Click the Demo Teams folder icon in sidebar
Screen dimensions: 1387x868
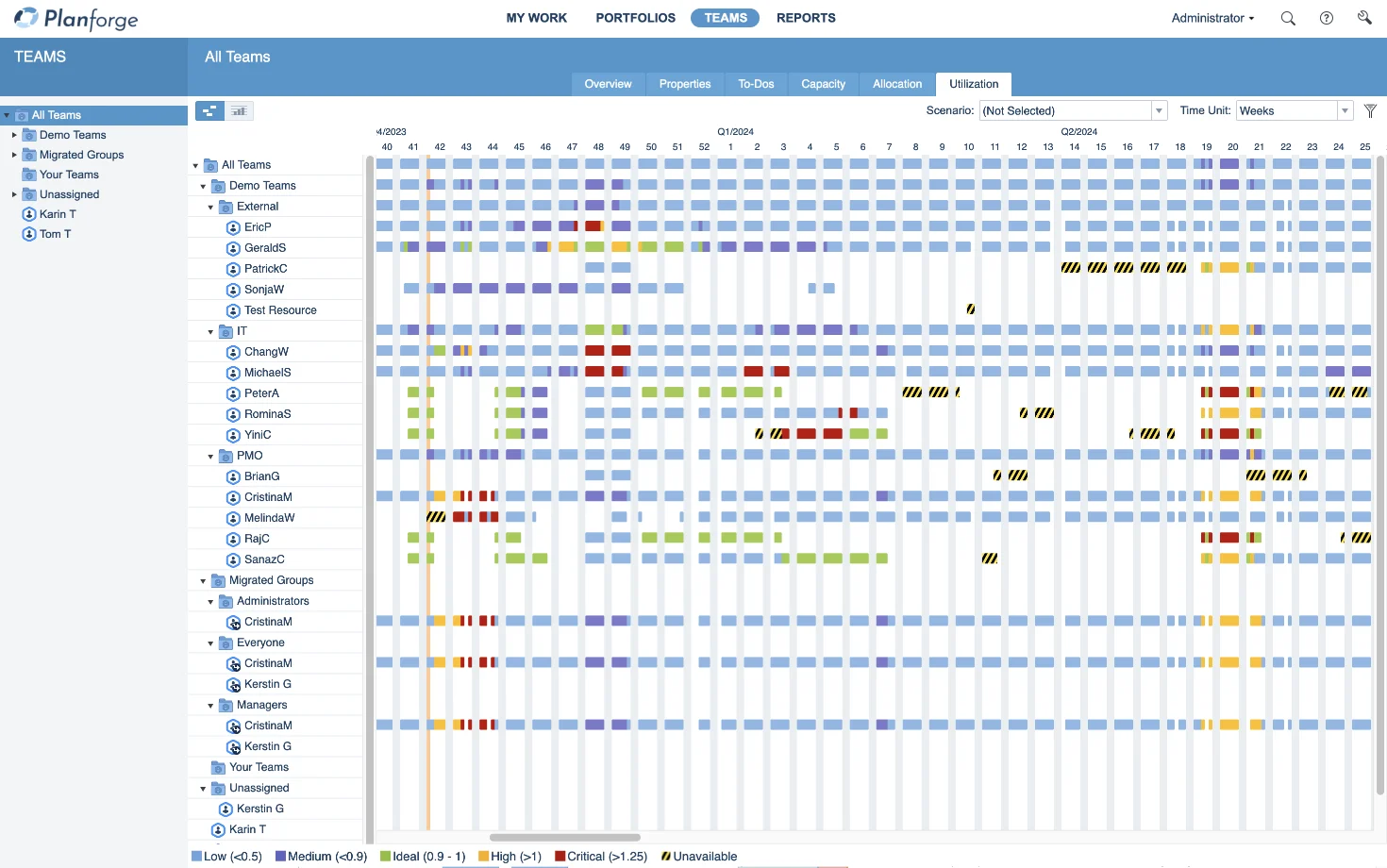[29, 135]
